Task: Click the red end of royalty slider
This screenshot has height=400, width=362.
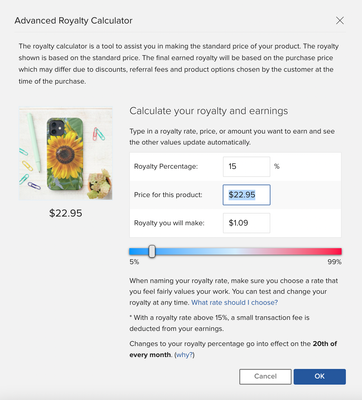Action: [335, 251]
